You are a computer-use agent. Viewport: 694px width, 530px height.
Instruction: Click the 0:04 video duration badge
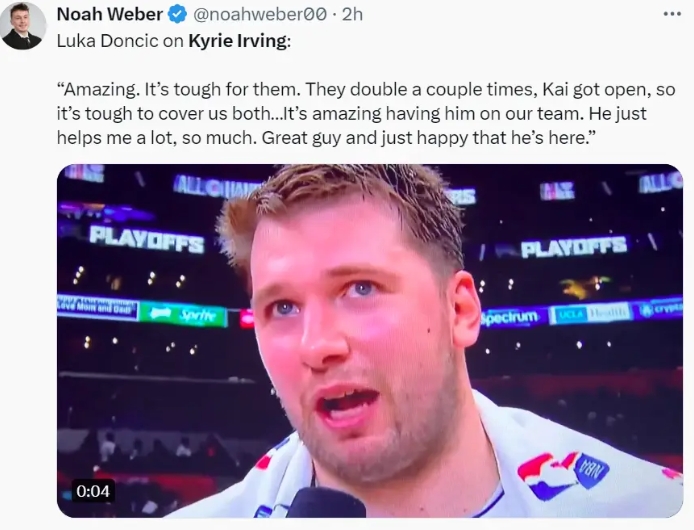pyautogui.click(x=94, y=491)
